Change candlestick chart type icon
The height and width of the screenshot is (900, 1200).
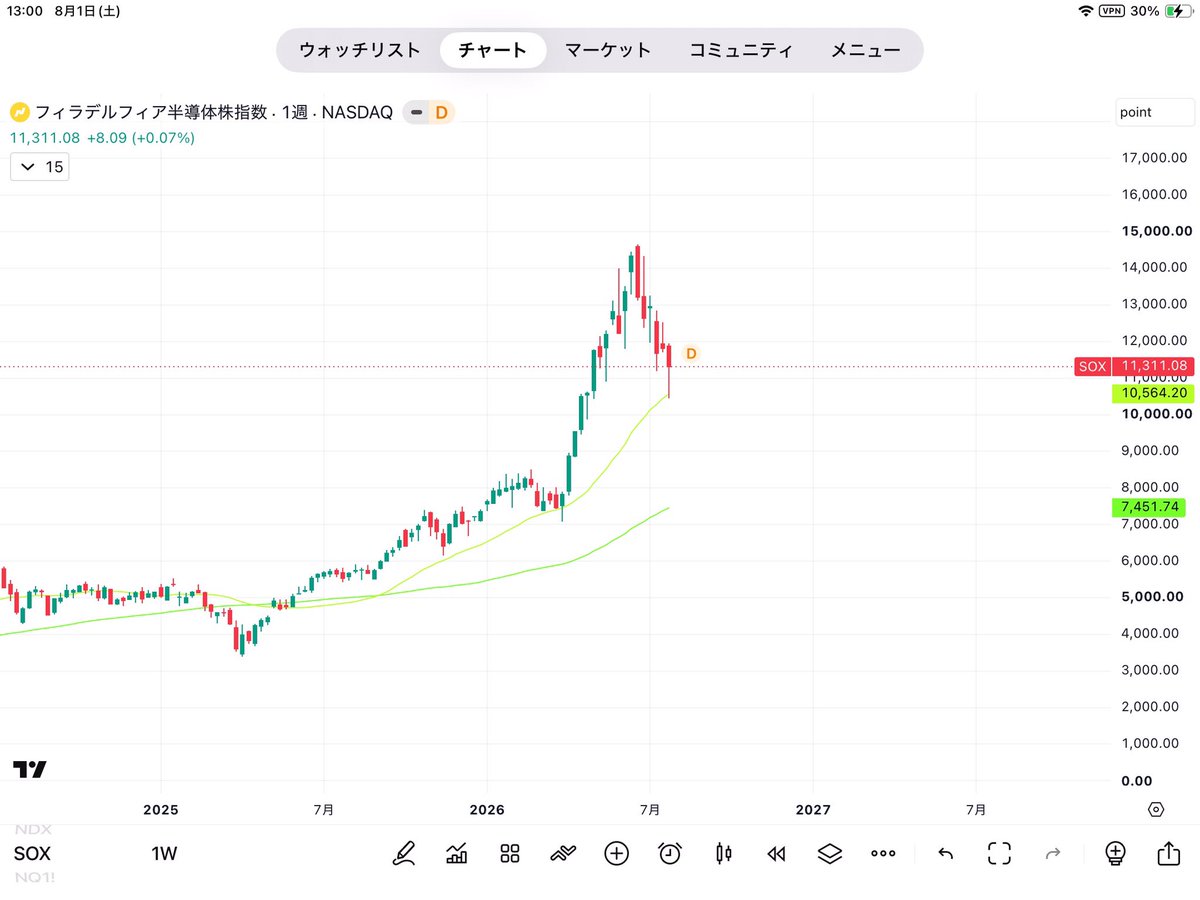(x=724, y=853)
